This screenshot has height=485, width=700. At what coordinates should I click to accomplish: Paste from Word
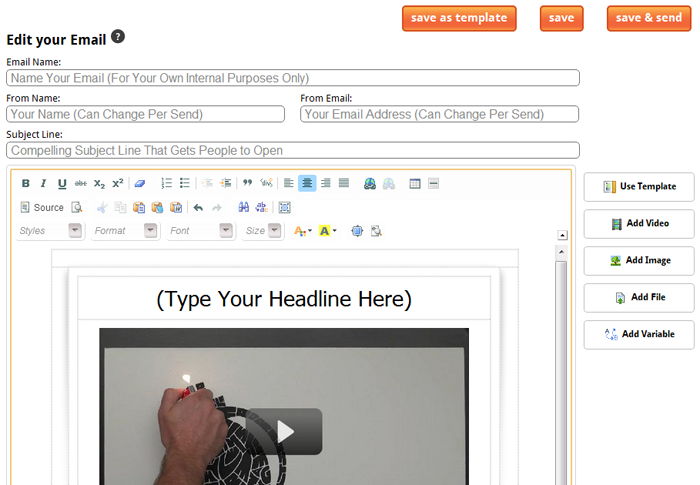(176, 208)
